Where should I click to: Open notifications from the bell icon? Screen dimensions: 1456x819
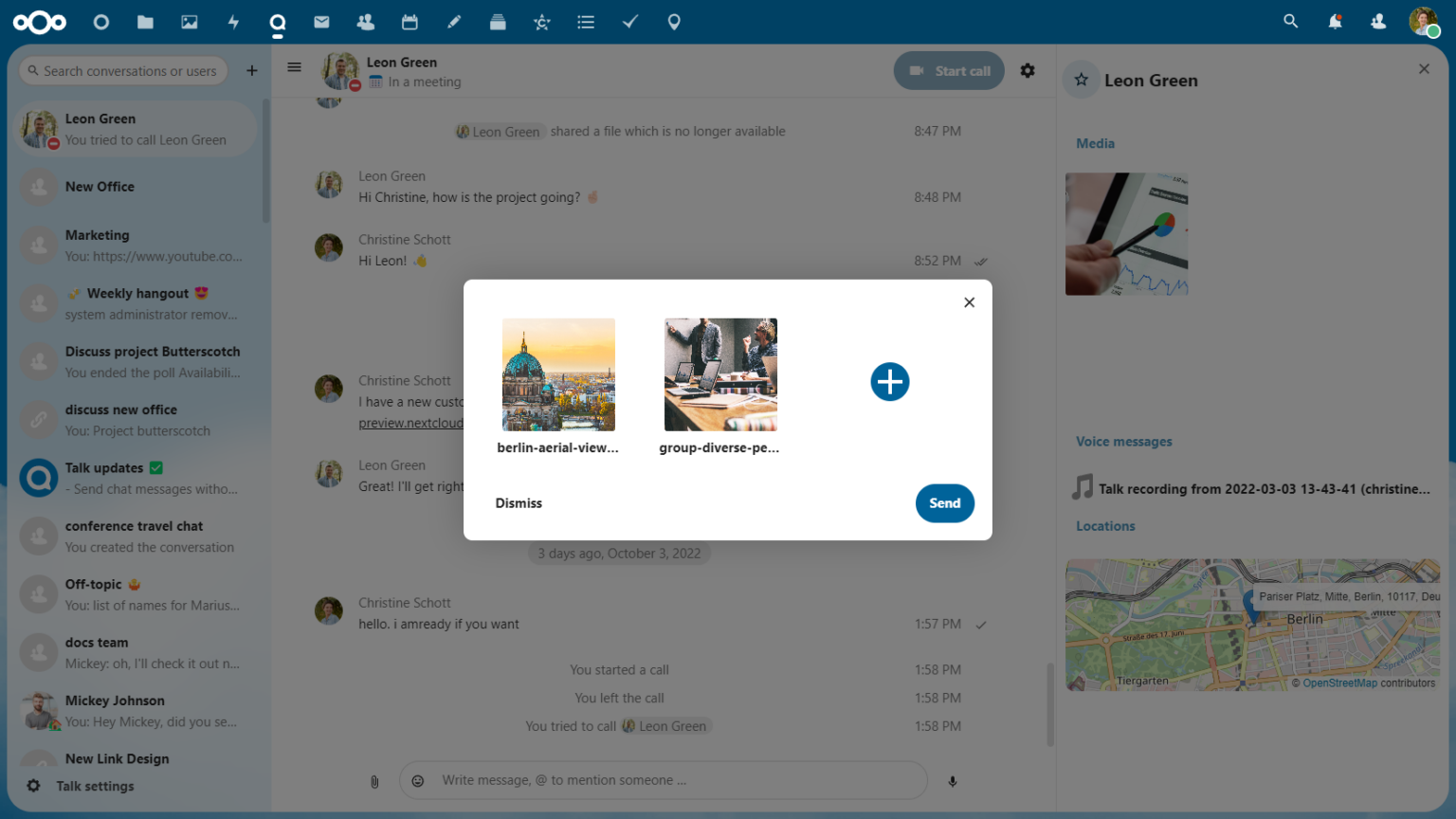(x=1335, y=22)
